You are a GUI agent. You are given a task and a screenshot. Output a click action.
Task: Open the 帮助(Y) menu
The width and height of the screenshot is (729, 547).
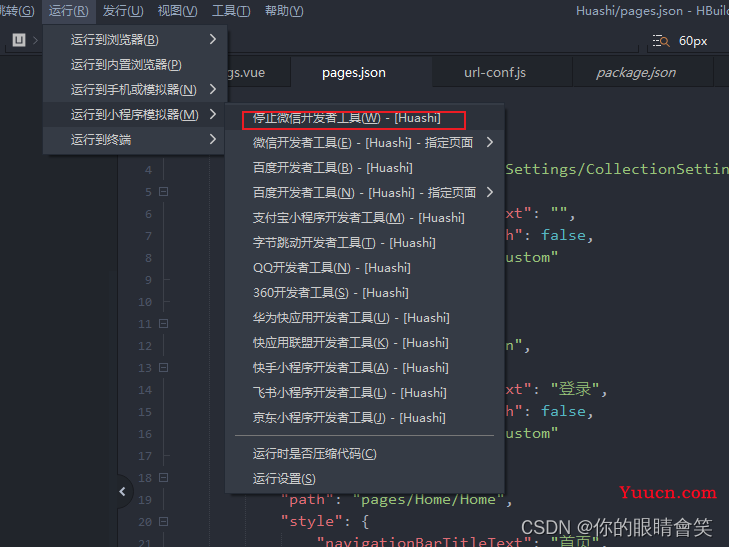(284, 11)
